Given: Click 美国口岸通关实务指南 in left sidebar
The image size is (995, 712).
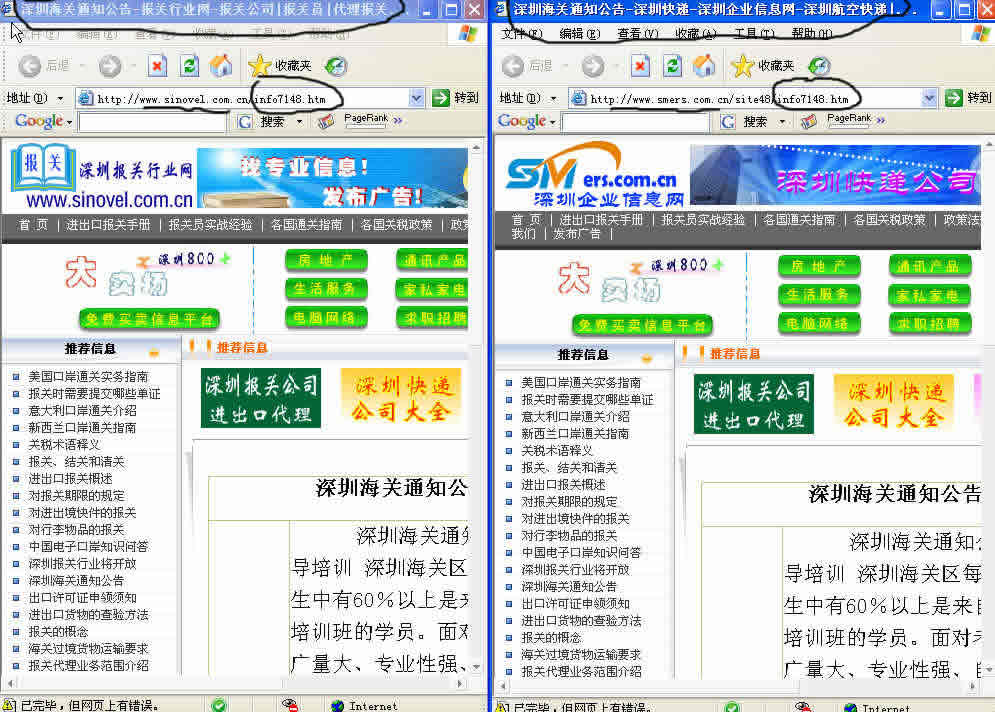Looking at the screenshot, I should click(x=88, y=376).
